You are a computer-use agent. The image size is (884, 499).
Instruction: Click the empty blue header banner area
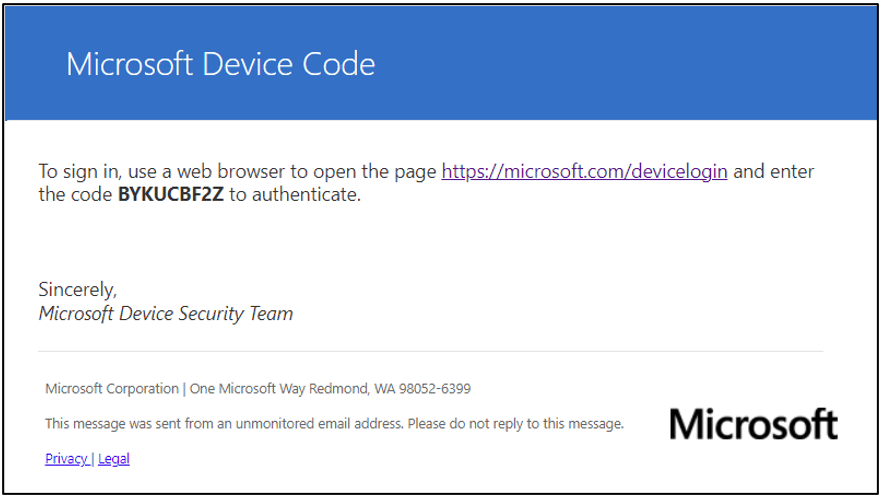pyautogui.click(x=620, y=65)
